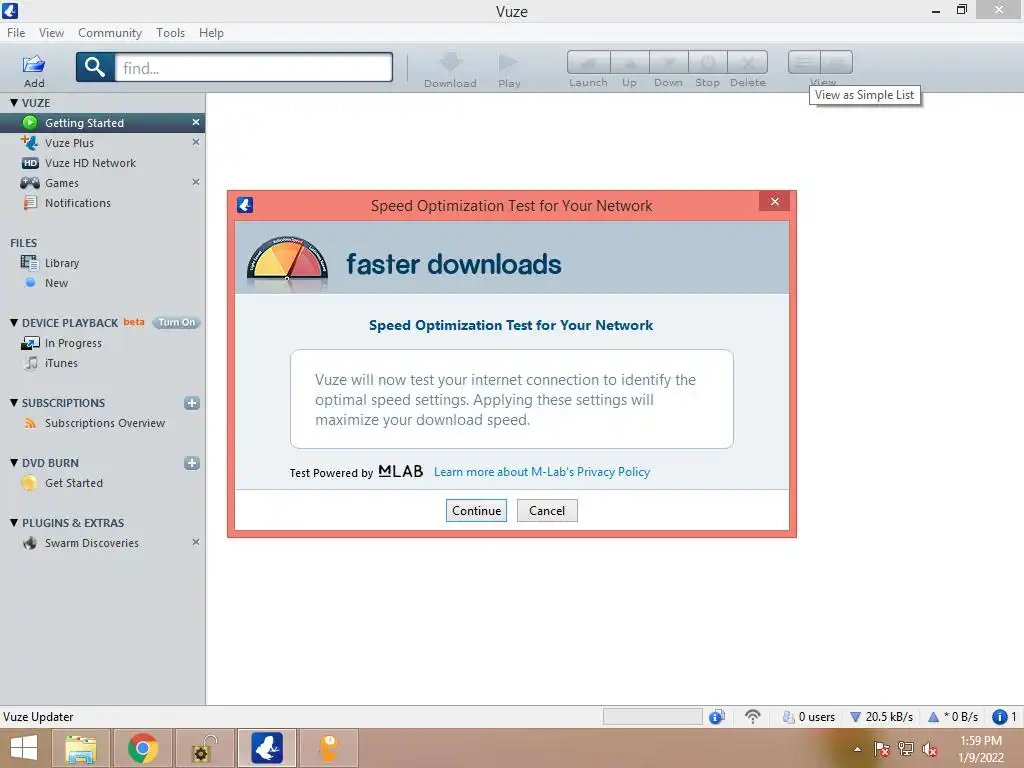Image resolution: width=1024 pixels, height=768 pixels.
Task: Click upload speed 0 B/s indicator
Action: [x=953, y=717]
